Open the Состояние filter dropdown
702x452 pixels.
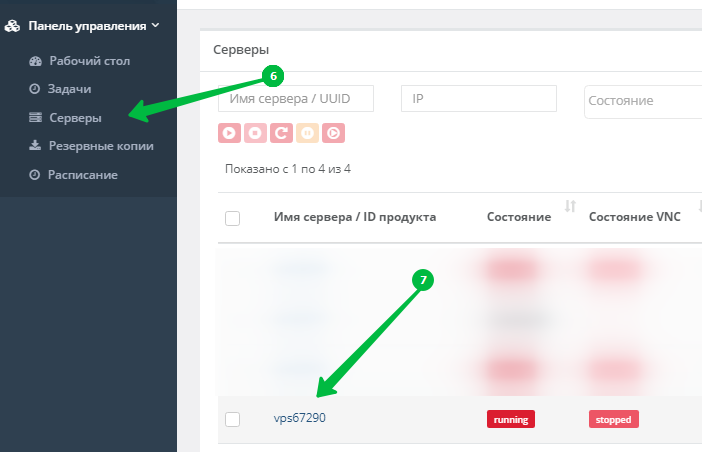[x=643, y=102]
